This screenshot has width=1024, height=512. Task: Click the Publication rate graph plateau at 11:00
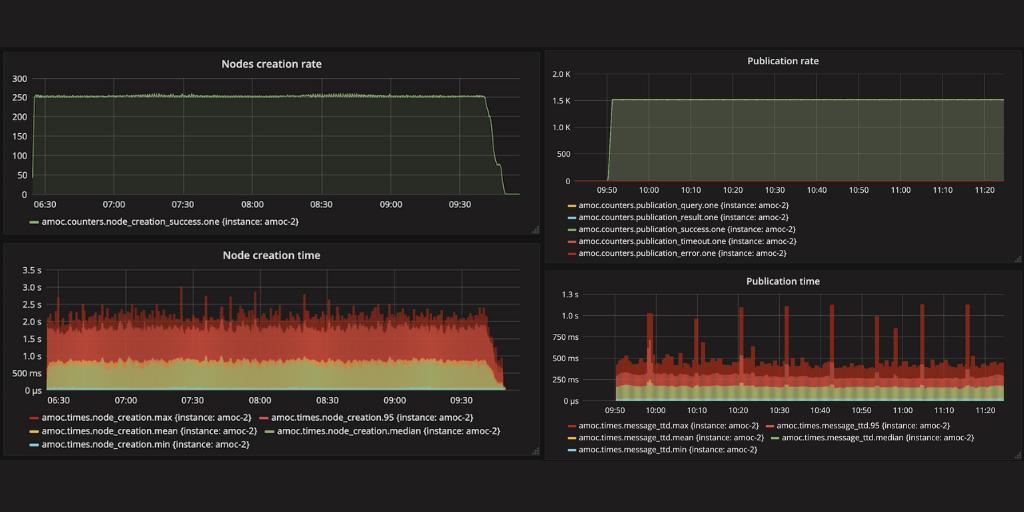coord(901,100)
